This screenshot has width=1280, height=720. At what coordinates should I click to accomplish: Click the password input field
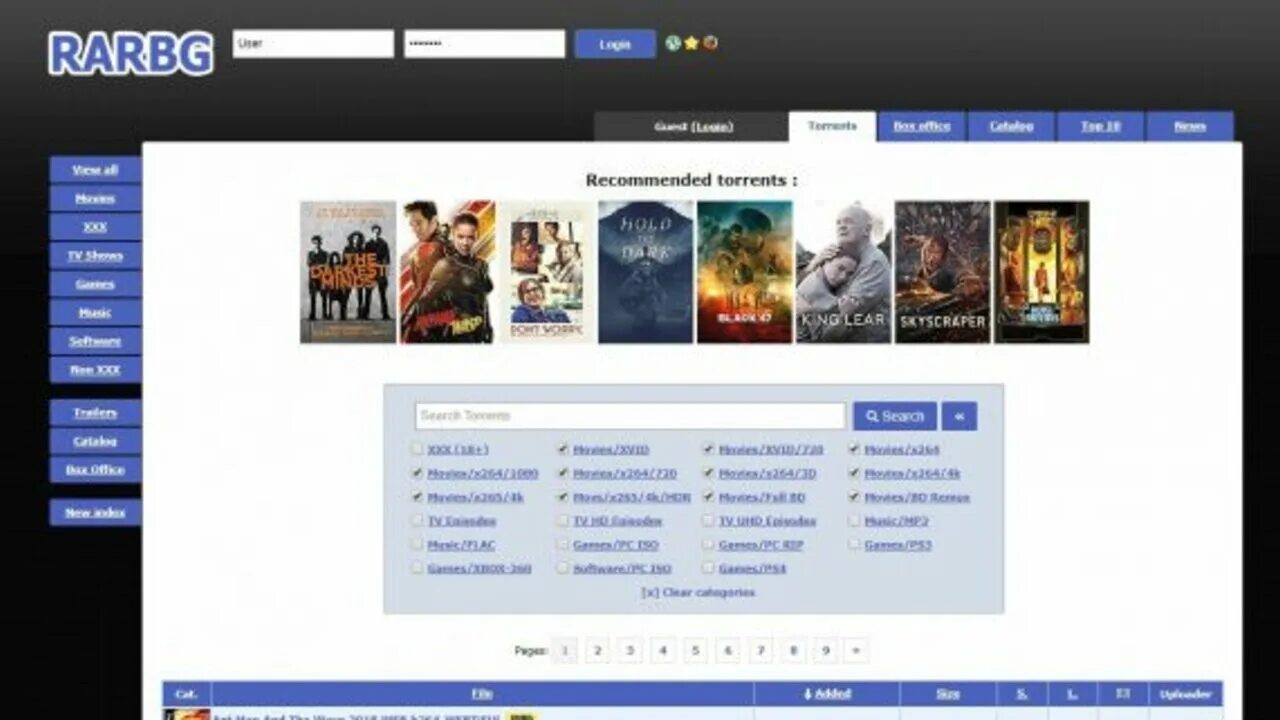click(x=484, y=44)
